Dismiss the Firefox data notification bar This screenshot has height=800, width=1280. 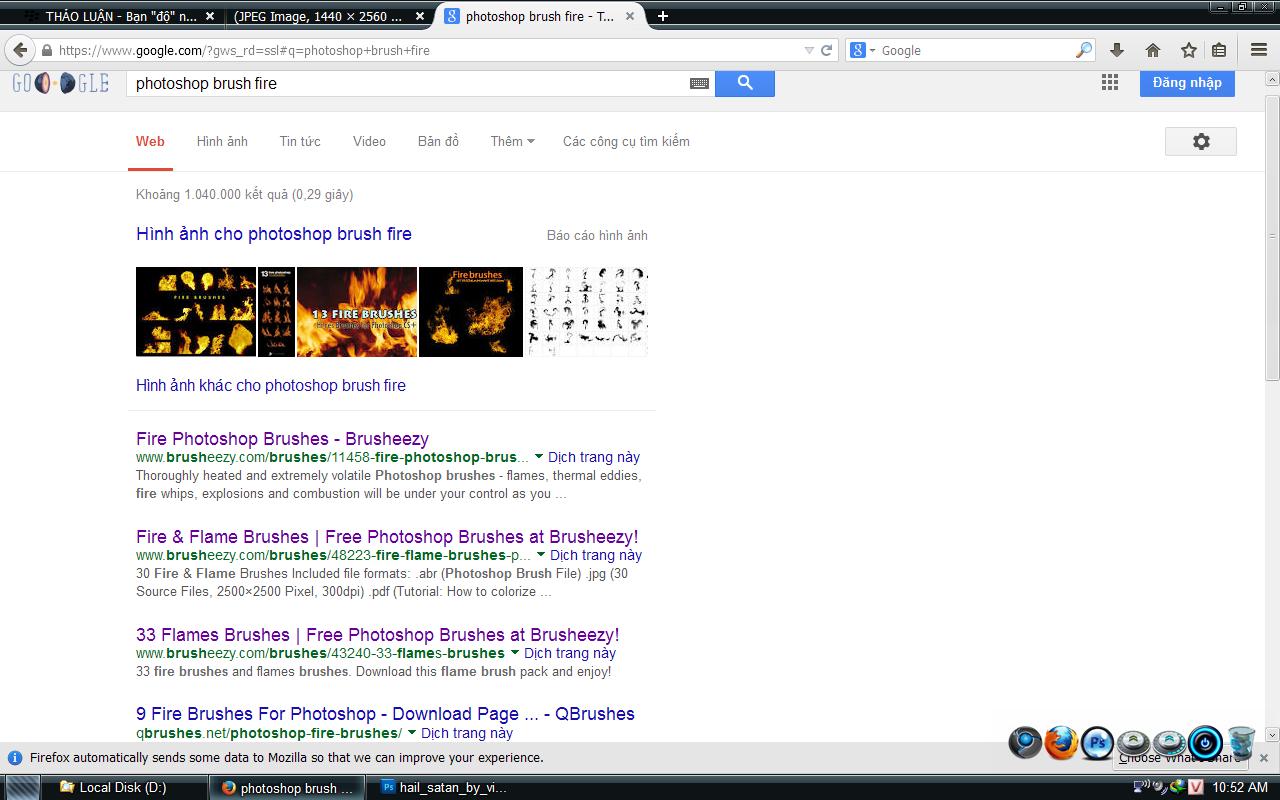[x=1263, y=758]
